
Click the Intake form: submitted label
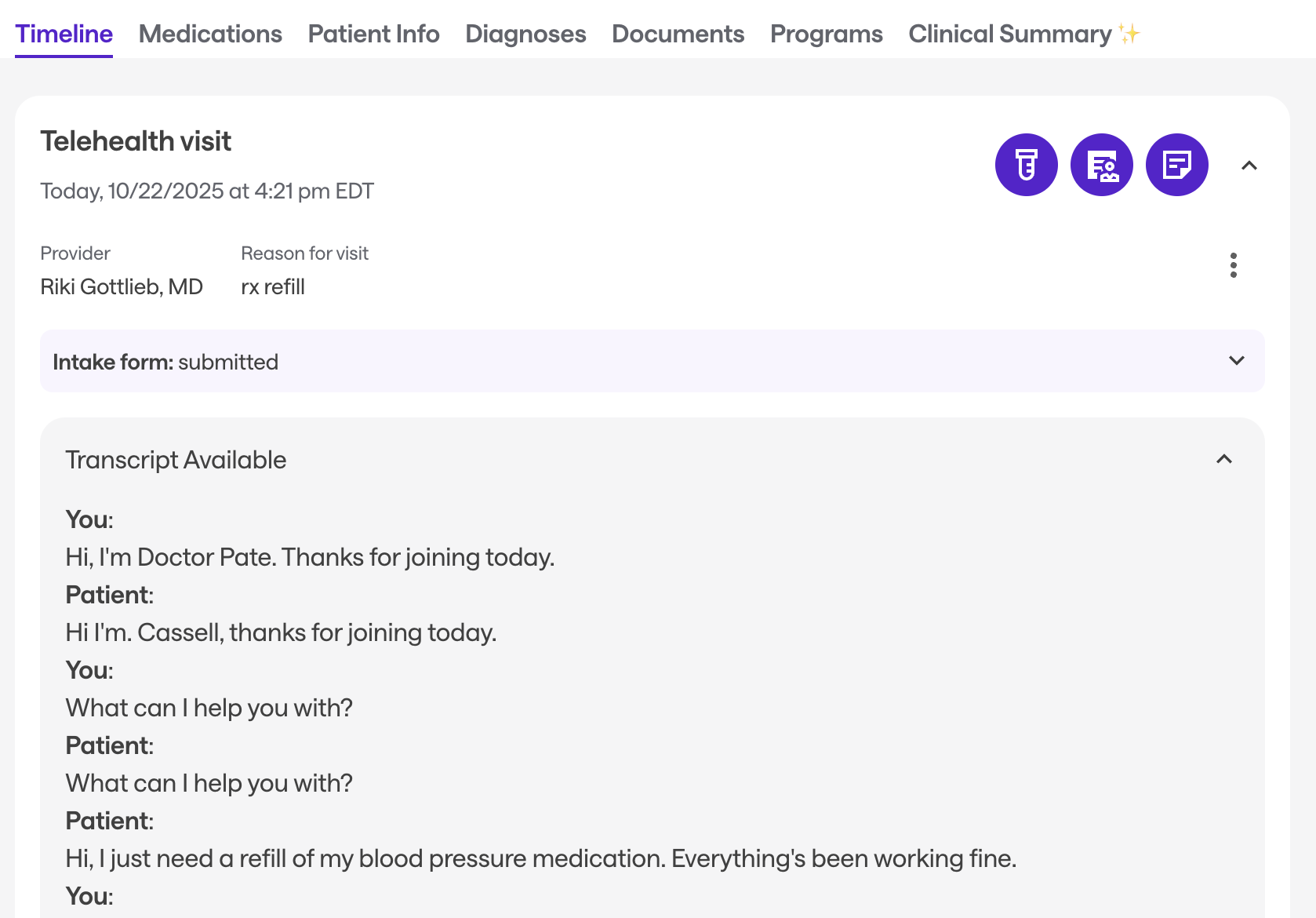click(165, 362)
